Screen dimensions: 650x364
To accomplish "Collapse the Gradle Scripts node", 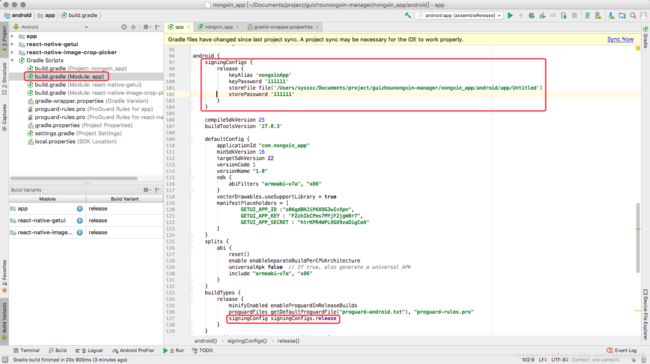I will coord(12,61).
